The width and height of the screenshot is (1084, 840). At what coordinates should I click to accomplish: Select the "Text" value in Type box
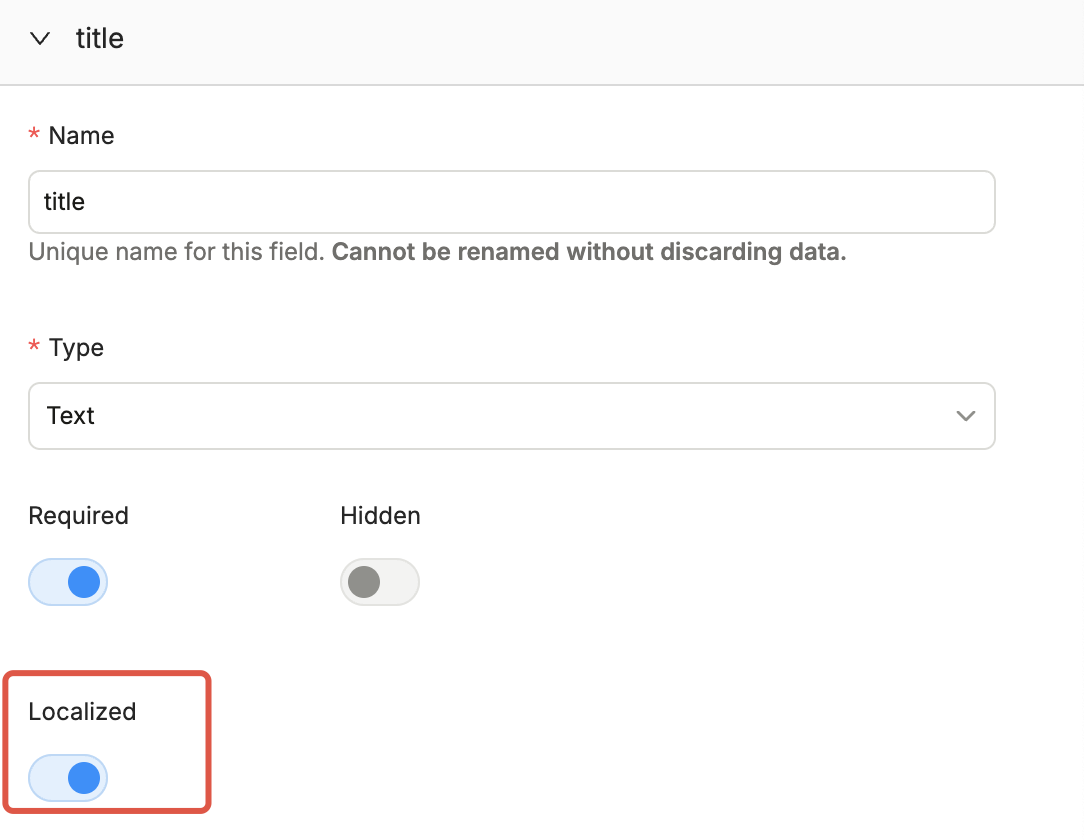pos(71,415)
